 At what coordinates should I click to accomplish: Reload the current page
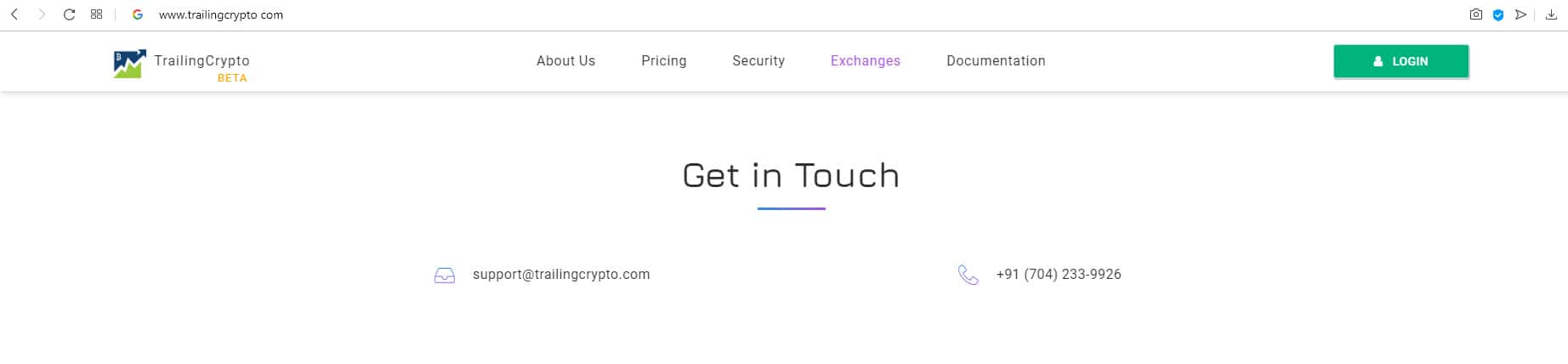(x=70, y=14)
